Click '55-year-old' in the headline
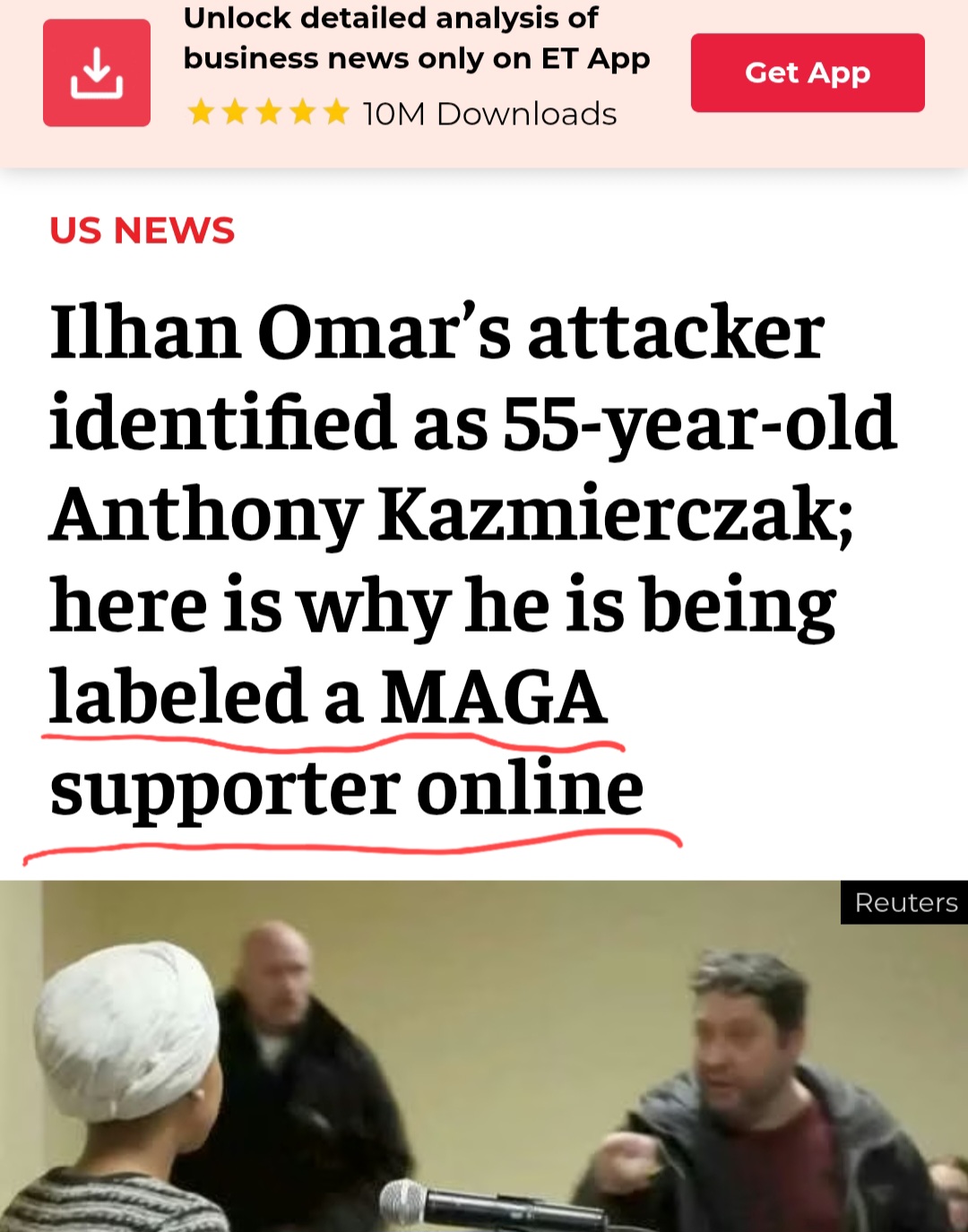The height and width of the screenshot is (1232, 968). (699, 425)
